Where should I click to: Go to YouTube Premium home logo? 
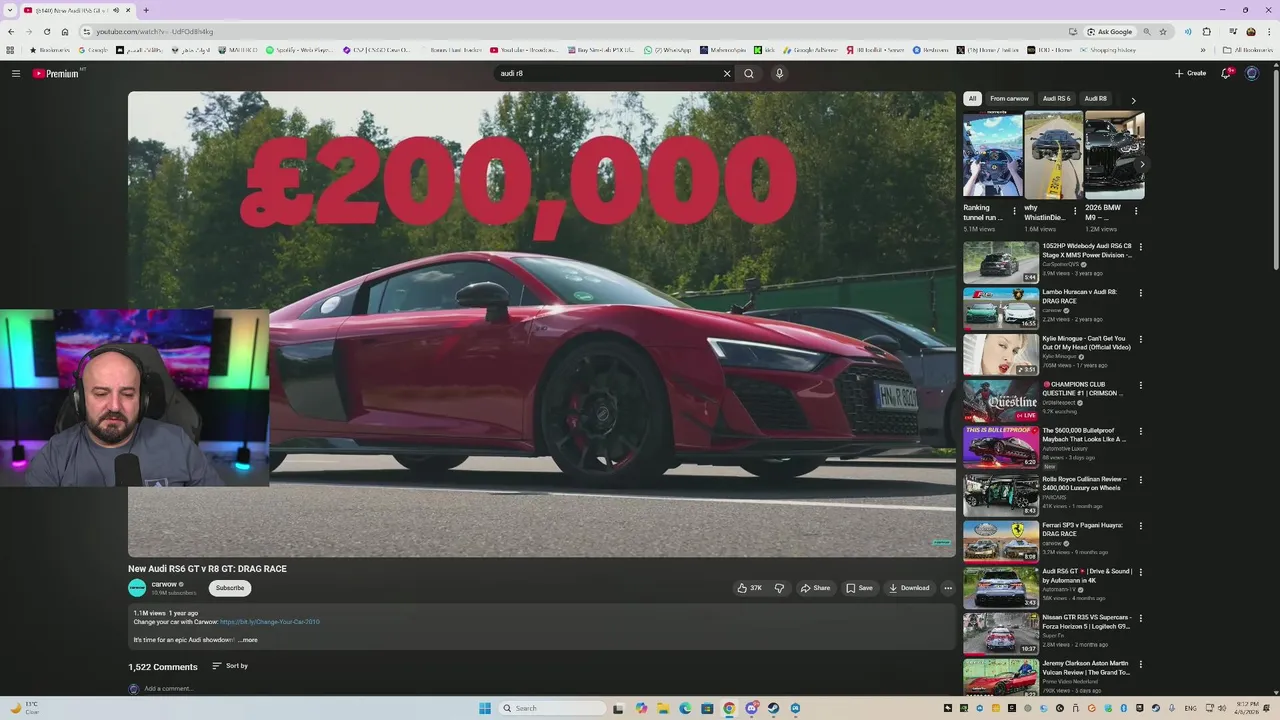tap(56, 73)
